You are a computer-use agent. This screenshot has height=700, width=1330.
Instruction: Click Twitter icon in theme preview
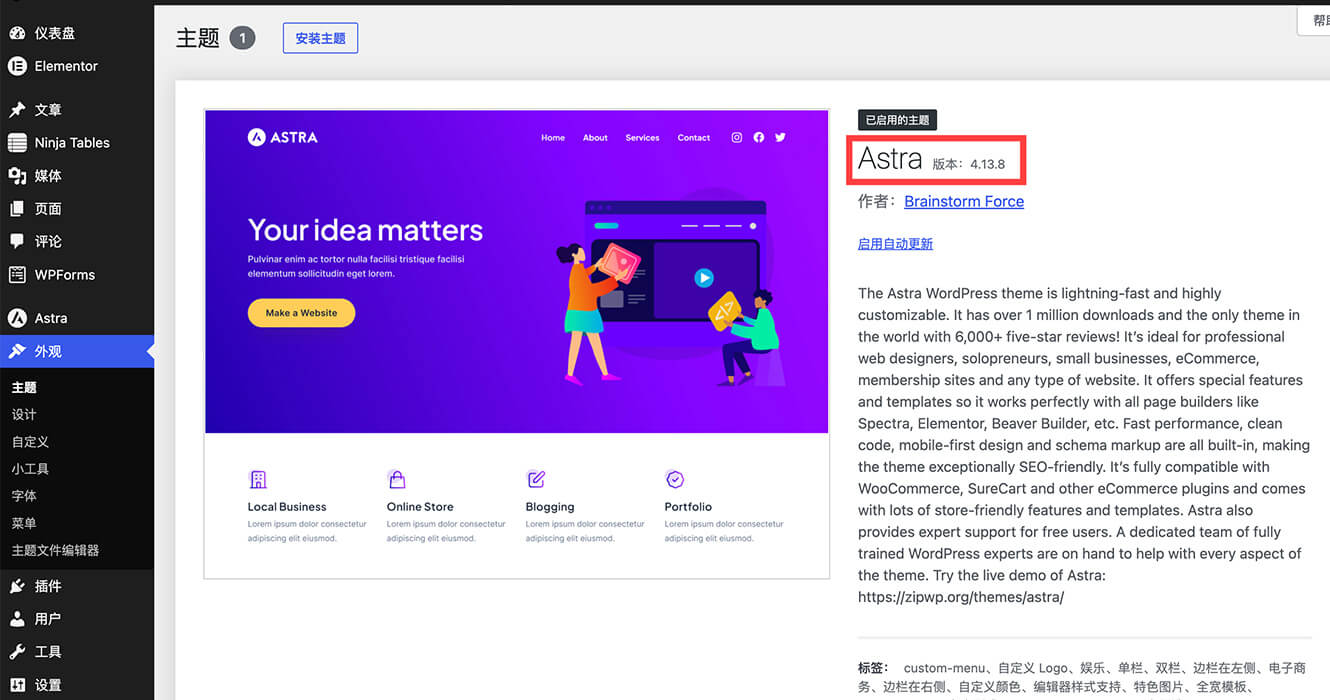[781, 137]
